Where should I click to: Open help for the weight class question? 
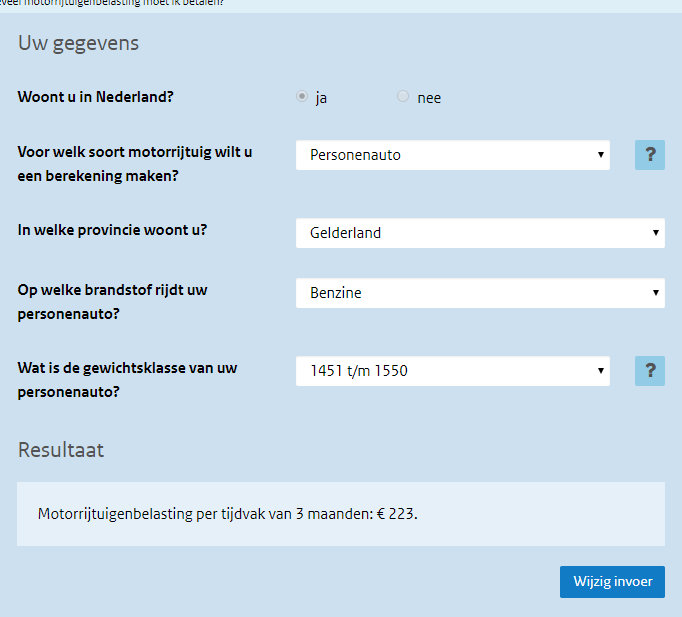(x=650, y=371)
